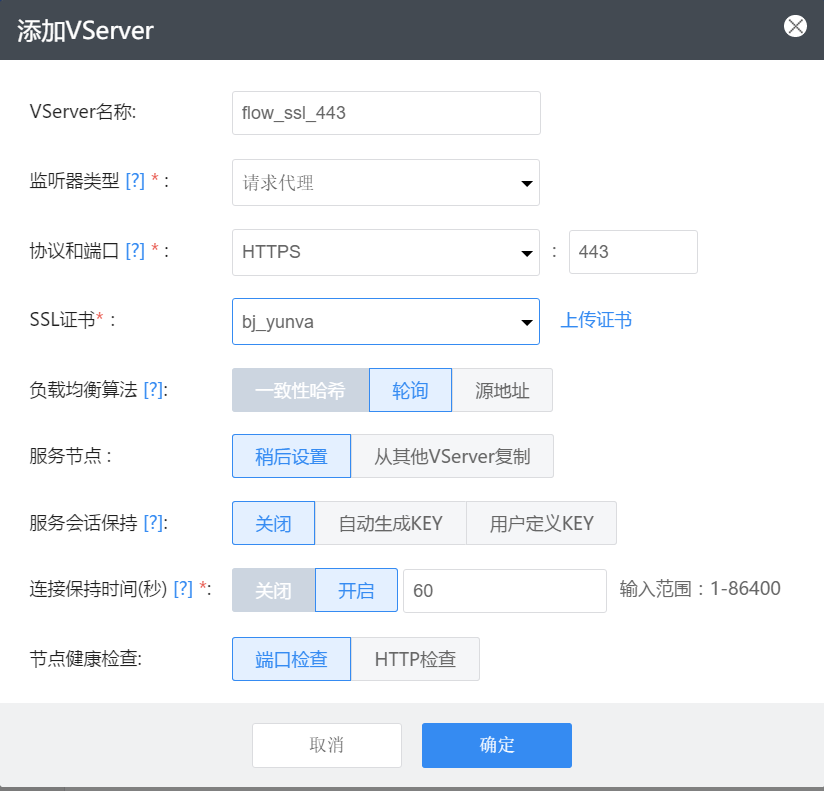The height and width of the screenshot is (791, 824).
Task: Set 连接保持时间 to 关闭
Action: coord(273,590)
